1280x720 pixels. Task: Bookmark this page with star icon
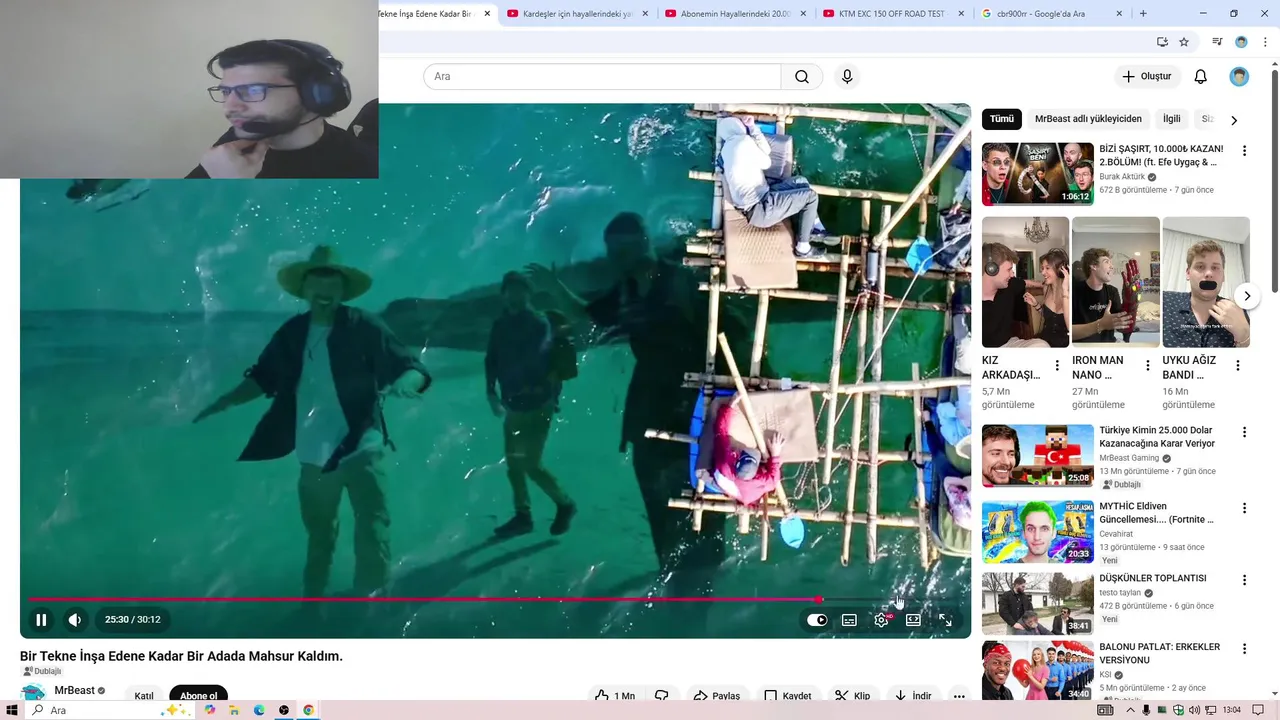click(1184, 42)
